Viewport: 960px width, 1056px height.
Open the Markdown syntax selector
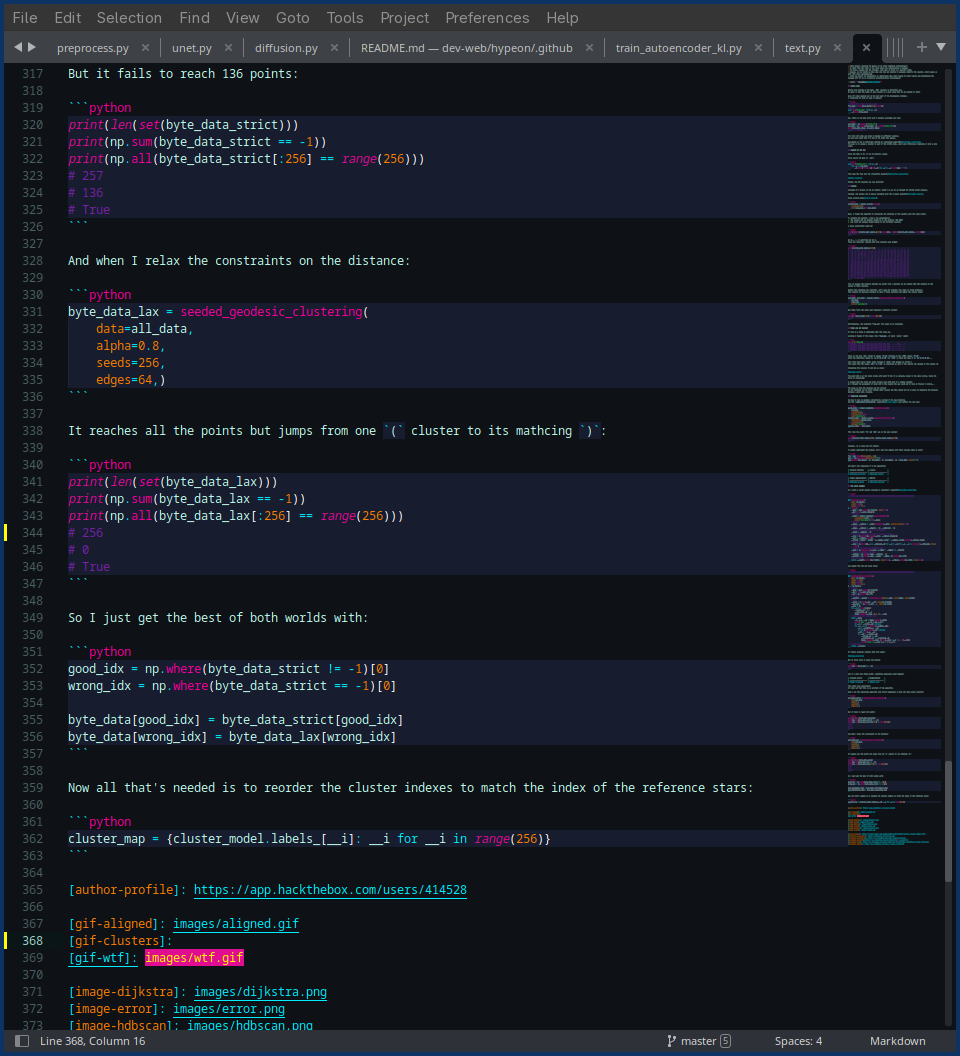[897, 1041]
